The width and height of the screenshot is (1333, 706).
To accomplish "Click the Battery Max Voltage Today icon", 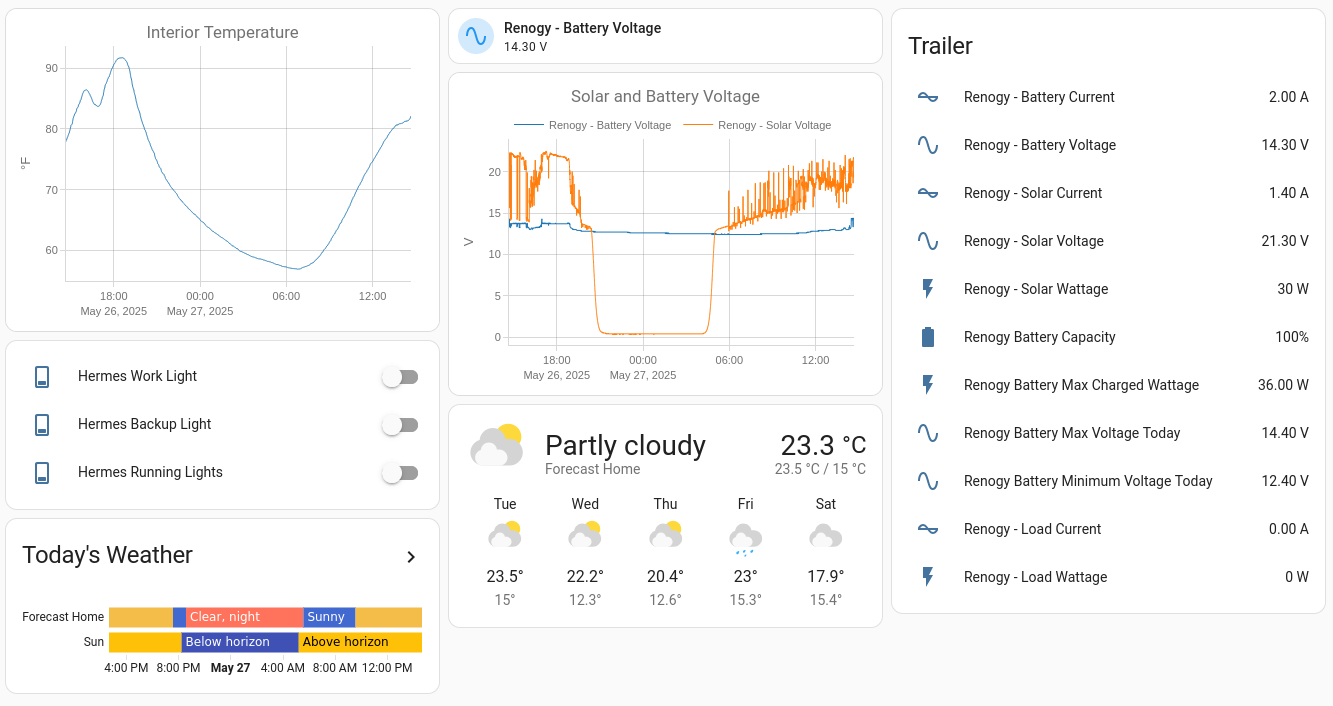I will tap(928, 433).
